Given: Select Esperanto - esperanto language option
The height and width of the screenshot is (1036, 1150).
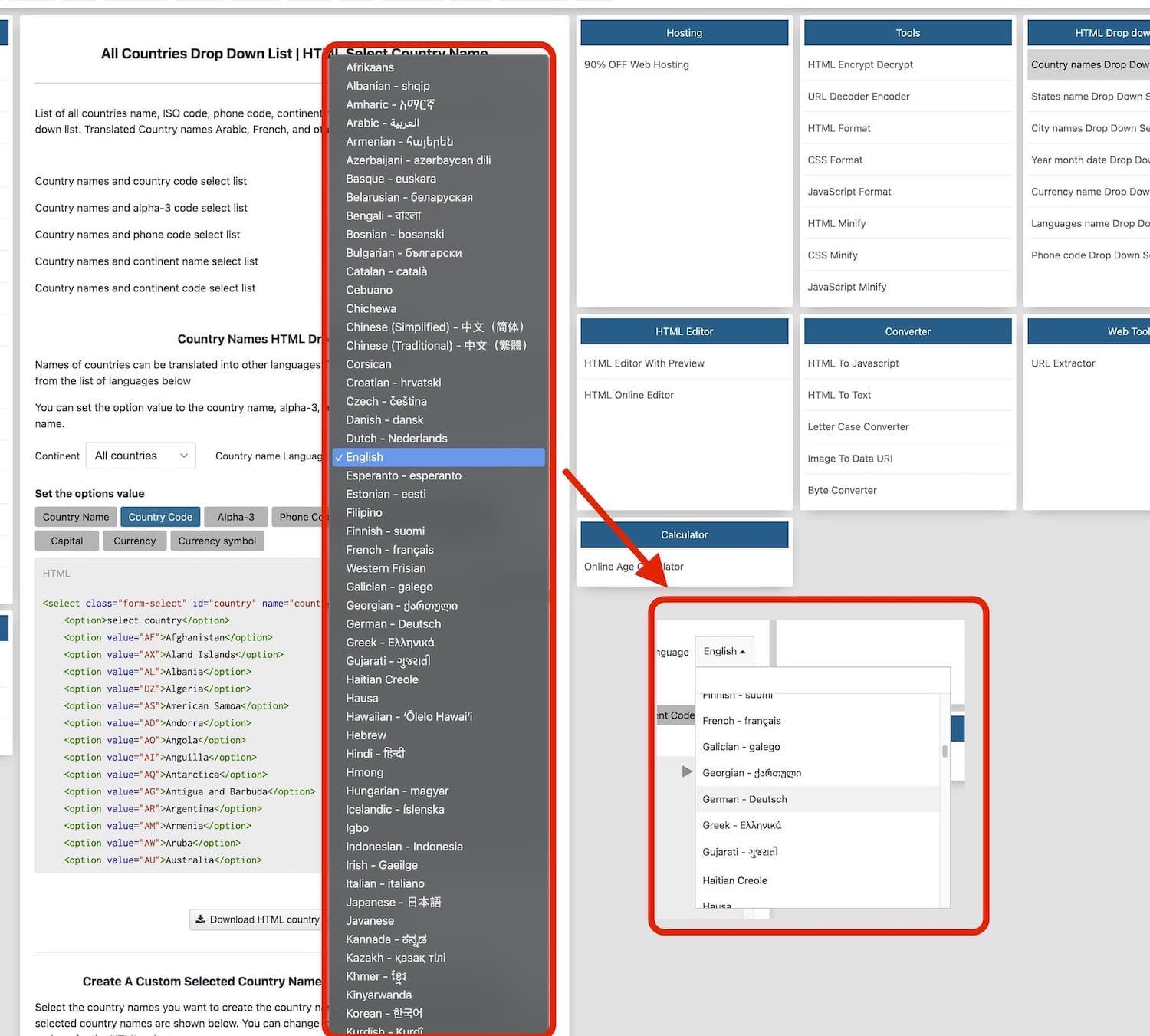Looking at the screenshot, I should coord(403,475).
